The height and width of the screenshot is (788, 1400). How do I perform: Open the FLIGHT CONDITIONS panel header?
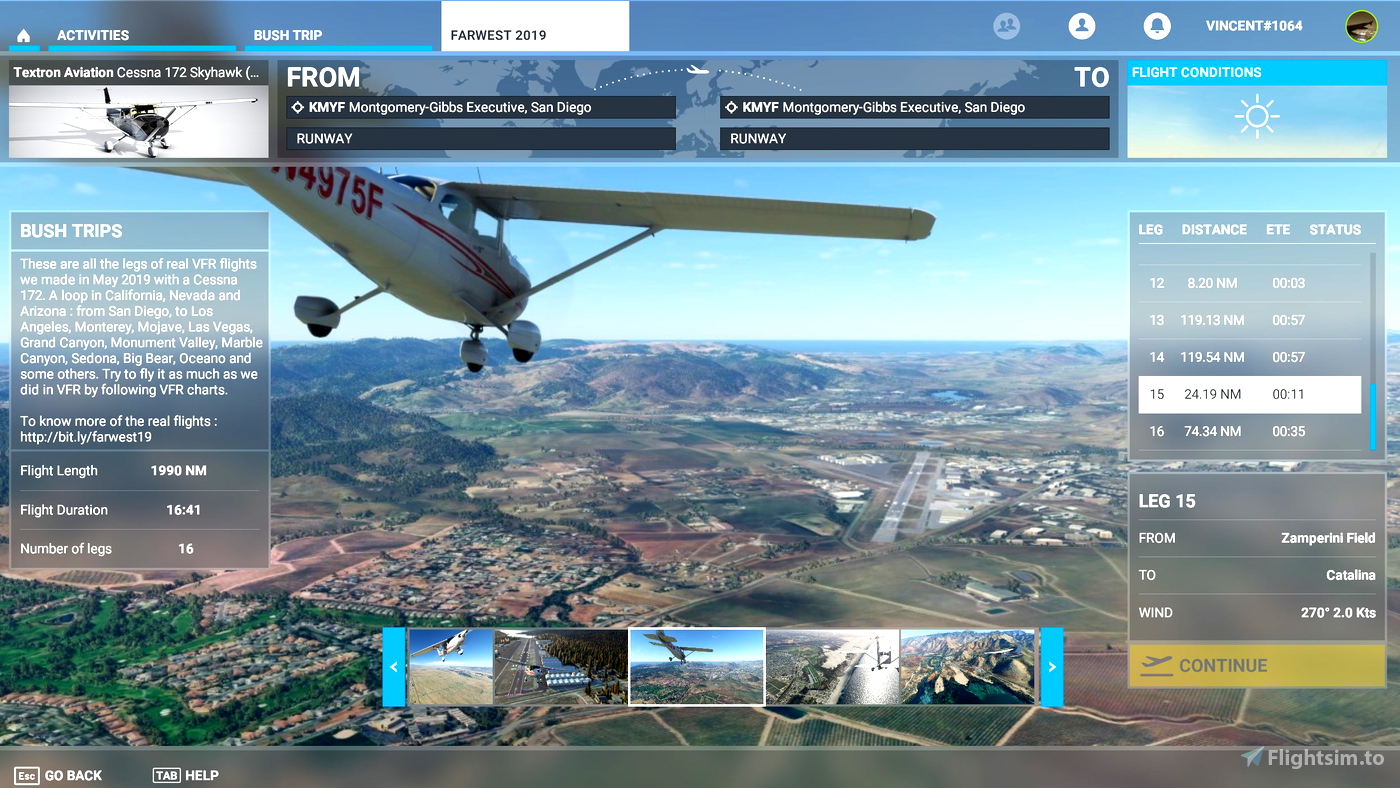[x=1257, y=72]
